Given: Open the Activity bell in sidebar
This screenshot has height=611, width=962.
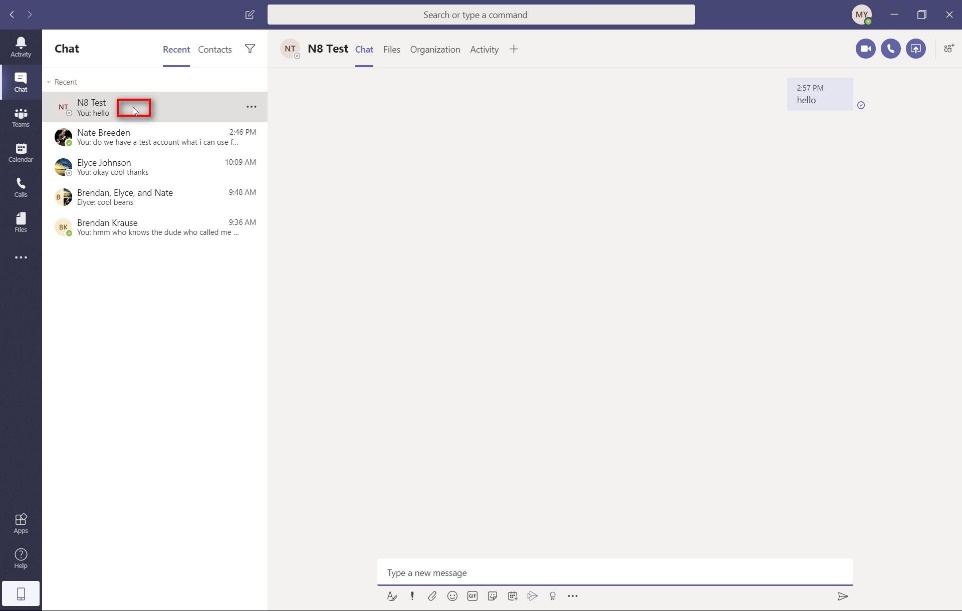Looking at the screenshot, I should [x=21, y=47].
